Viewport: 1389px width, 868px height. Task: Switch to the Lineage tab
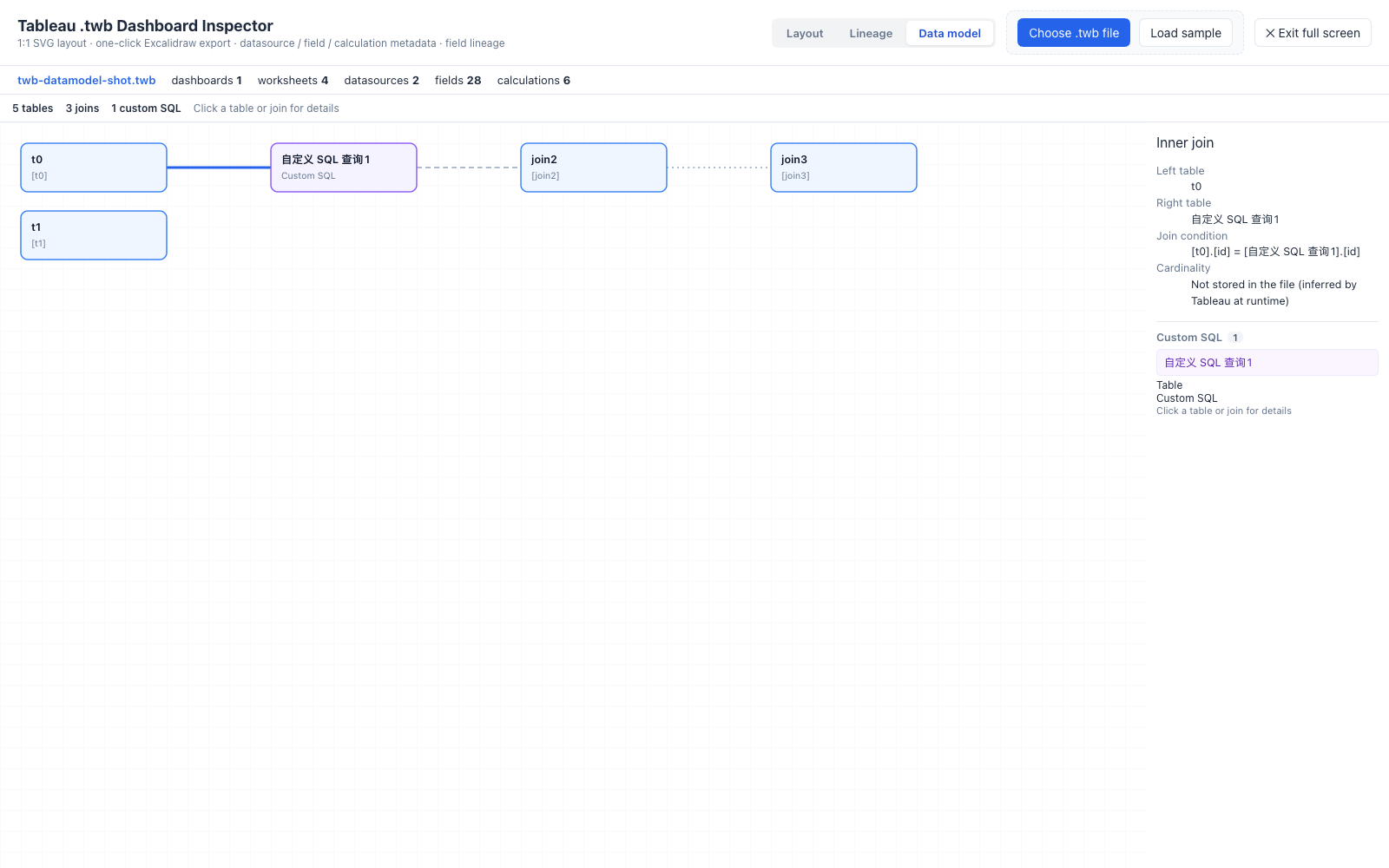[871, 33]
